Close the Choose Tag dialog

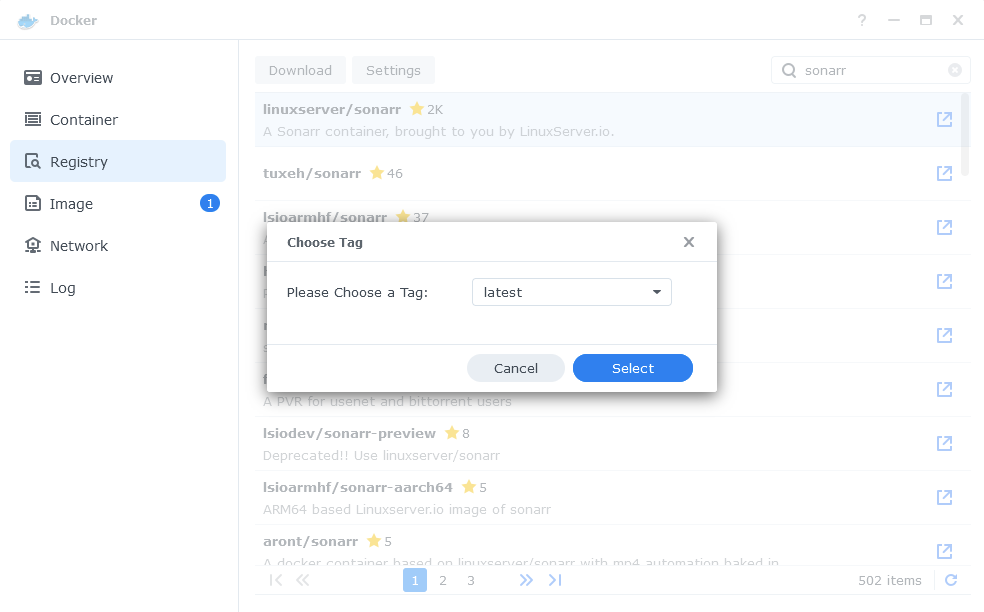click(688, 242)
